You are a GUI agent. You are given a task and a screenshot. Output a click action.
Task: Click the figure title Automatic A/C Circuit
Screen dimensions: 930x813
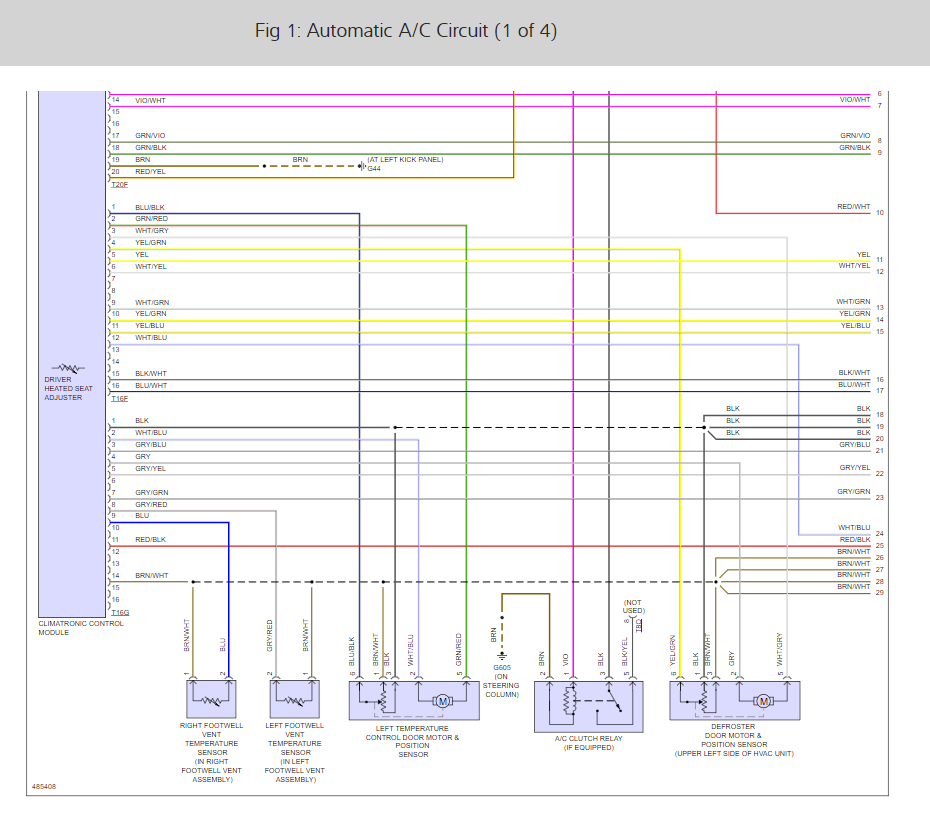[x=406, y=31]
